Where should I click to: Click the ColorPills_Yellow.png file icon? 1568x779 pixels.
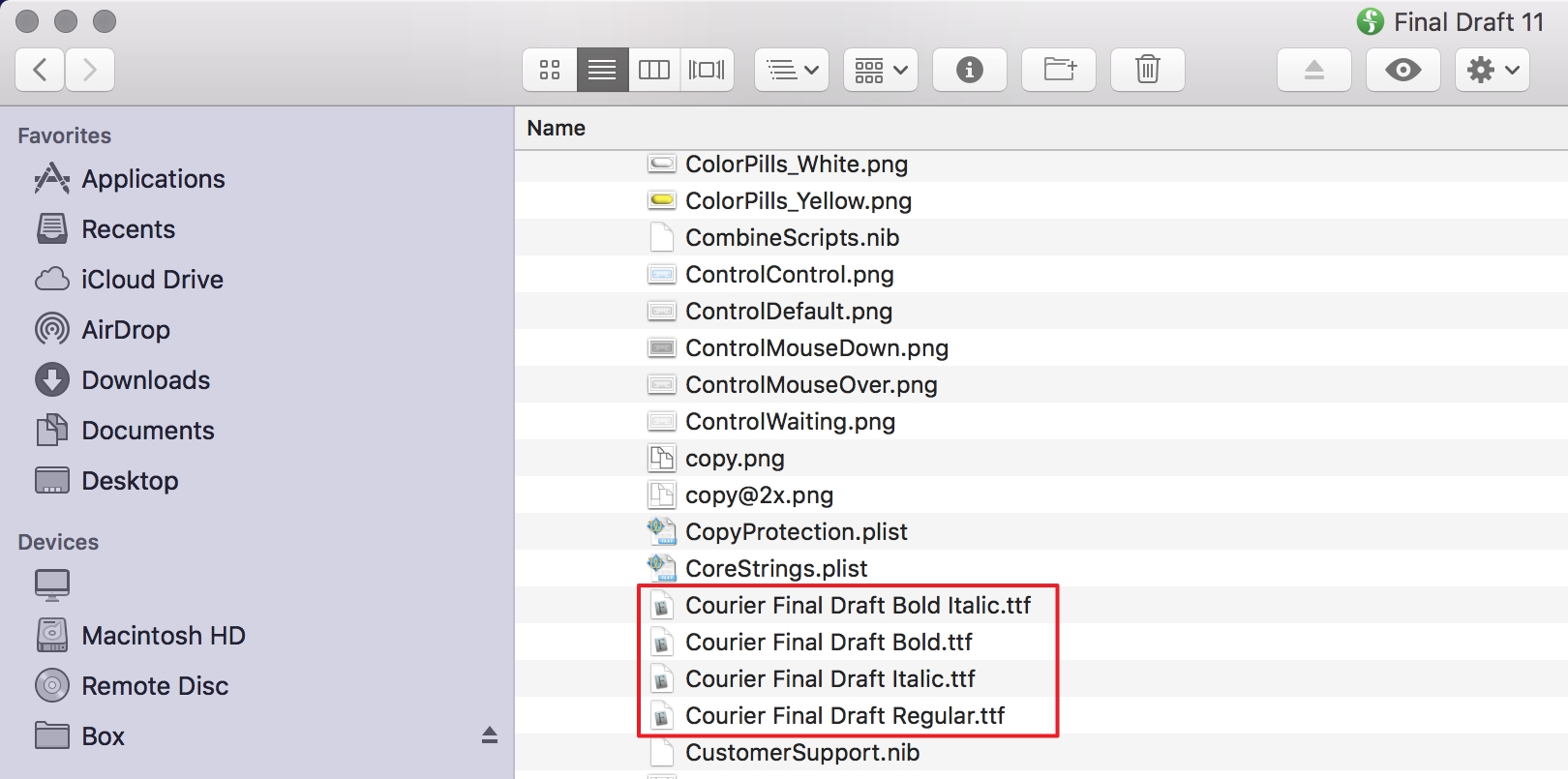pos(662,200)
